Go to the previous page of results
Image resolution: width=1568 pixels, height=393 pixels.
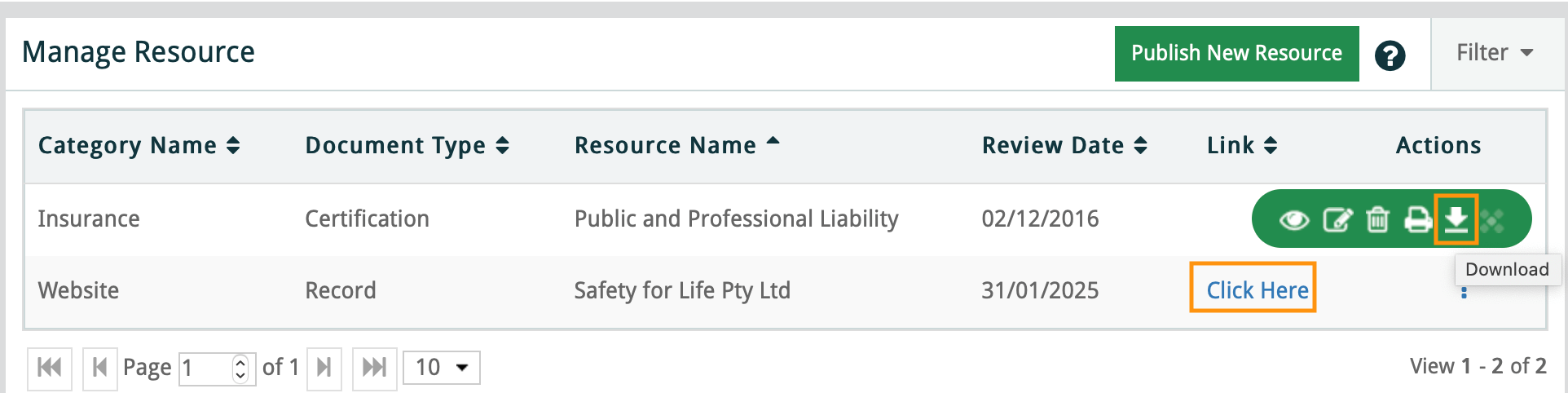(x=100, y=368)
